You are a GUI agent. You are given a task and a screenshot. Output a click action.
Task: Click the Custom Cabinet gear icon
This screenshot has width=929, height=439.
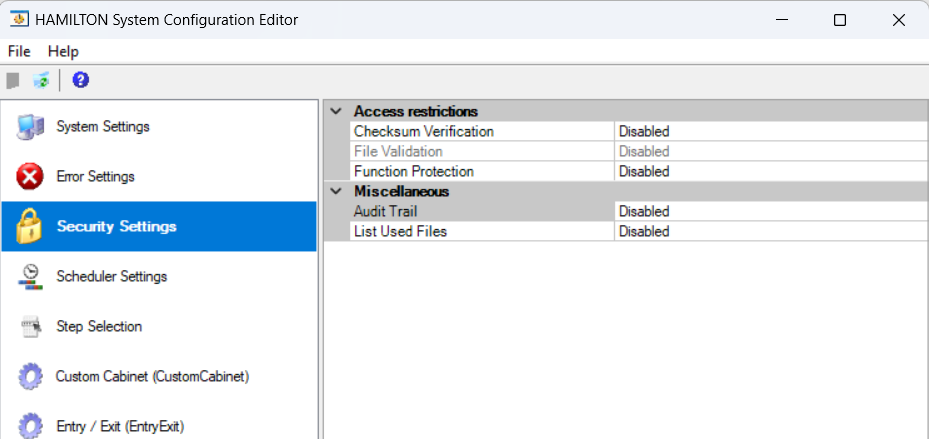[x=30, y=377]
